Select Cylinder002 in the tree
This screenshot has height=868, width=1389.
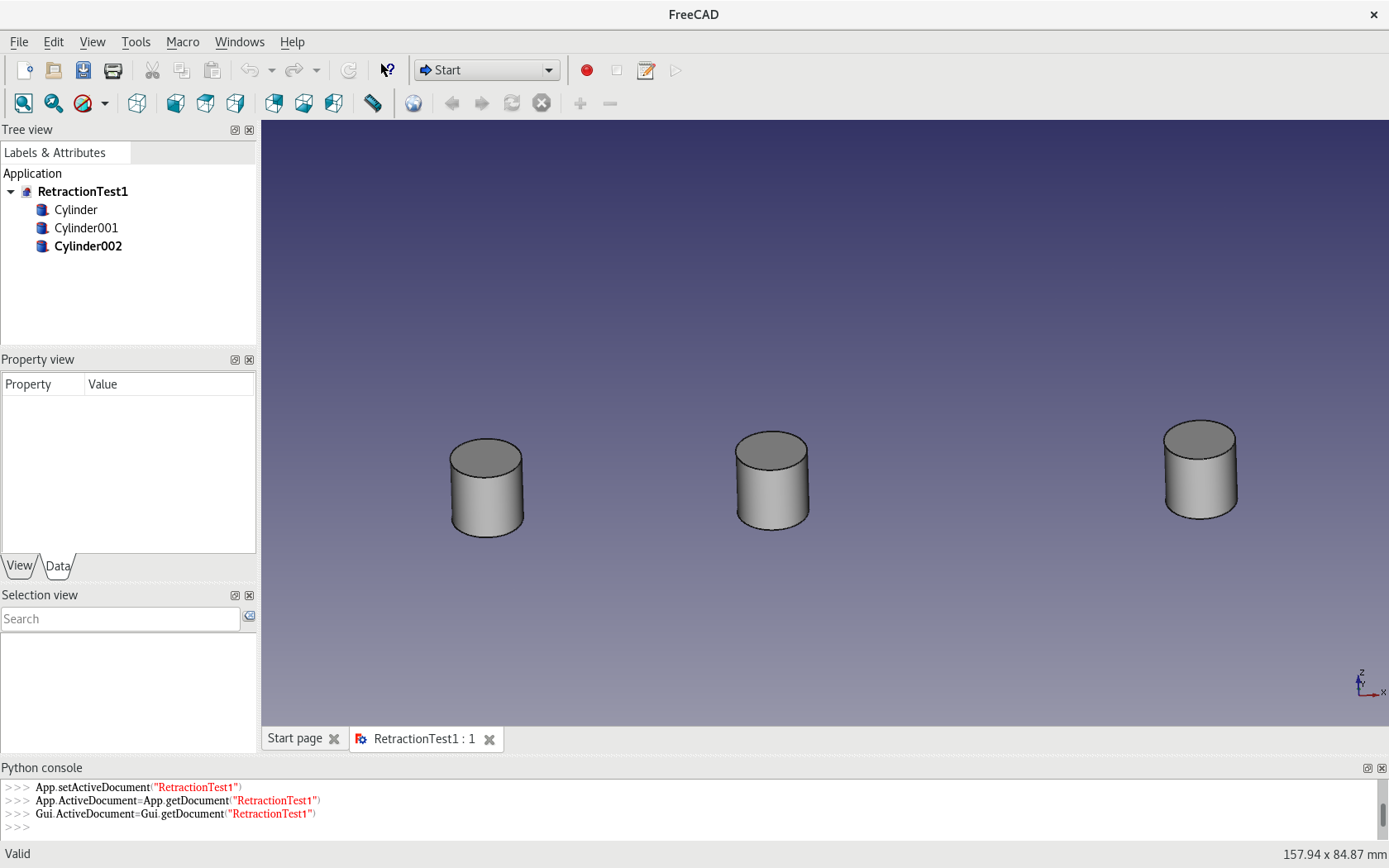[88, 246]
